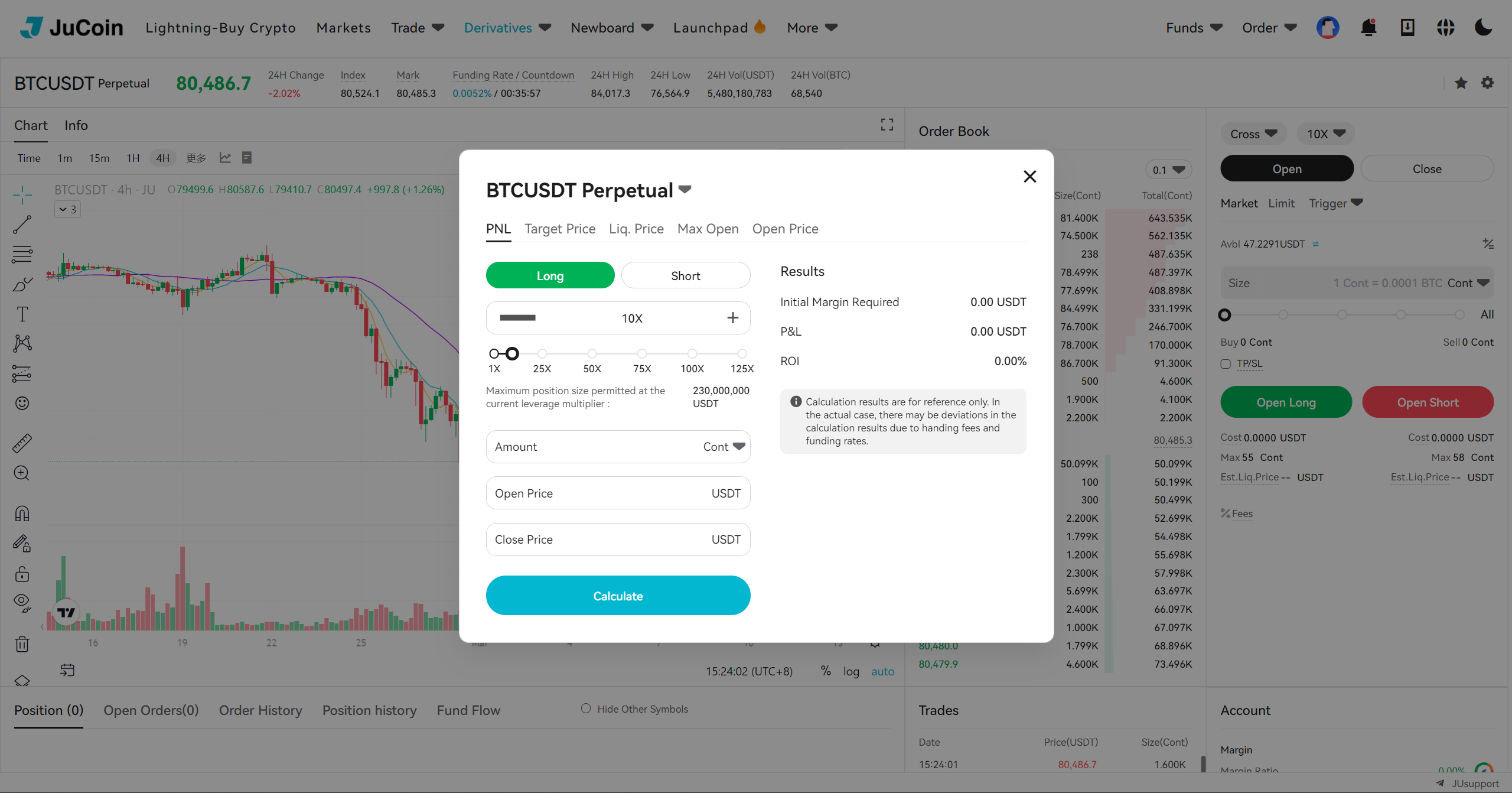The height and width of the screenshot is (793, 1512).
Task: Open the Fibonacci lines tool
Action: 22,254
